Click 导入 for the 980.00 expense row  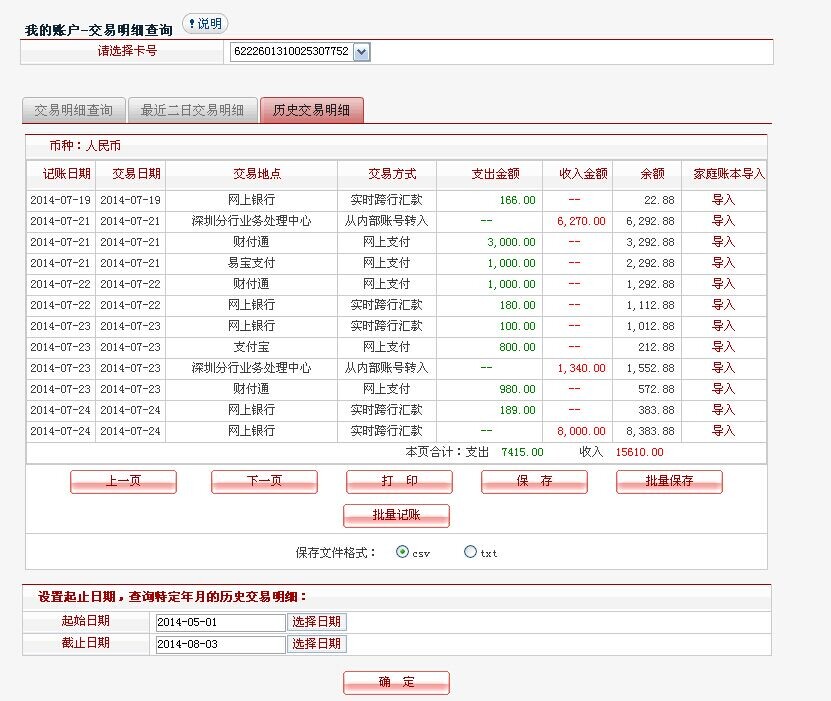[x=723, y=389]
